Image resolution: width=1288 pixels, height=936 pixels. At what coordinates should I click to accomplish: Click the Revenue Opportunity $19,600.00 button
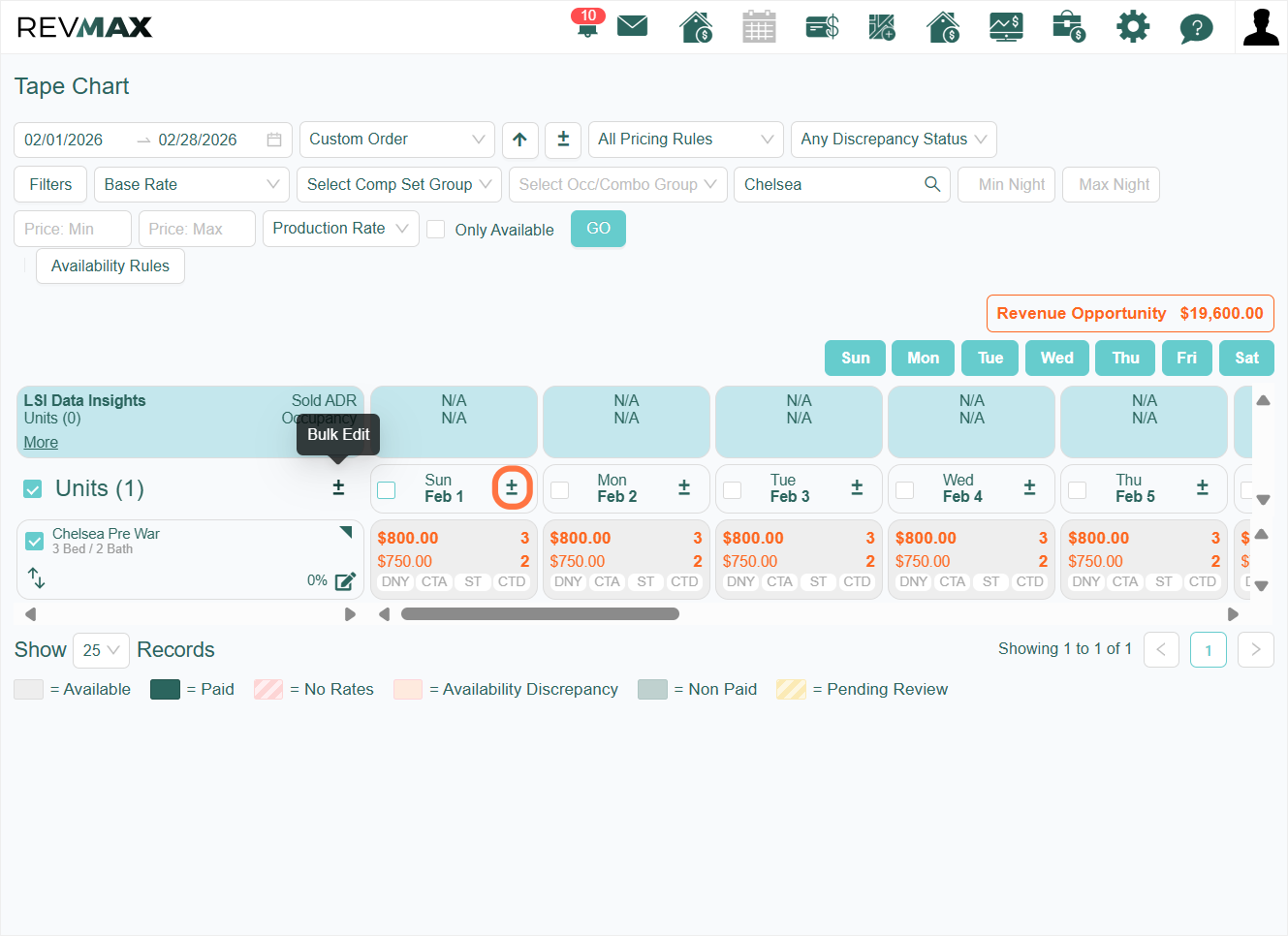tap(1130, 314)
